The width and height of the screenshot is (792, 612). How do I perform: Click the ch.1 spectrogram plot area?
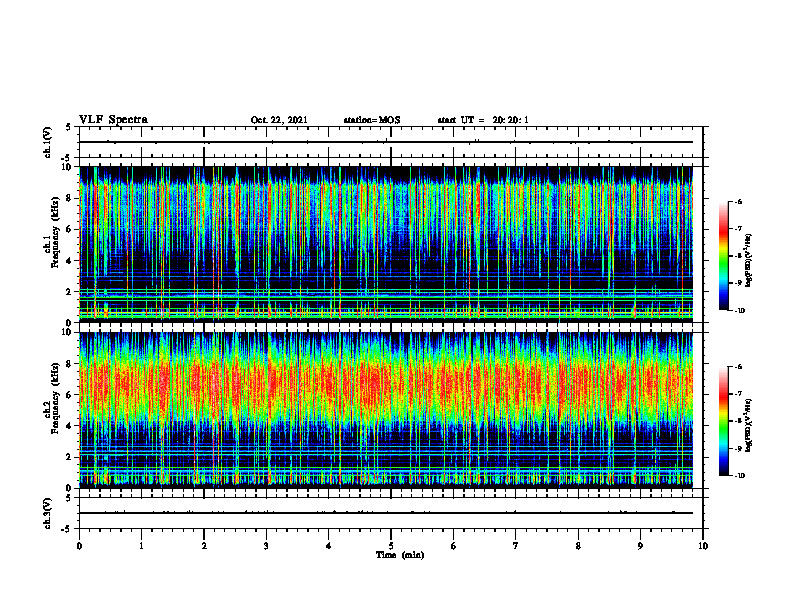pos(386,244)
